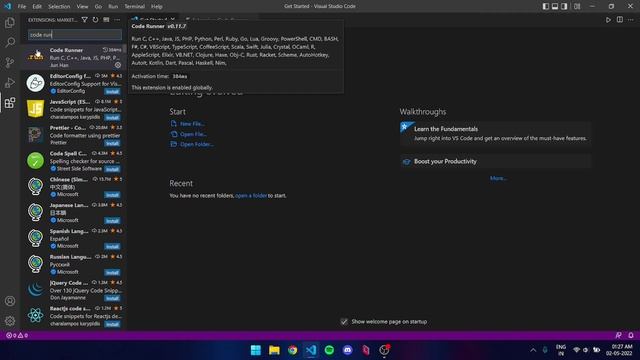Open the Edit menu
This screenshot has width=640, height=360.
coord(37,7)
